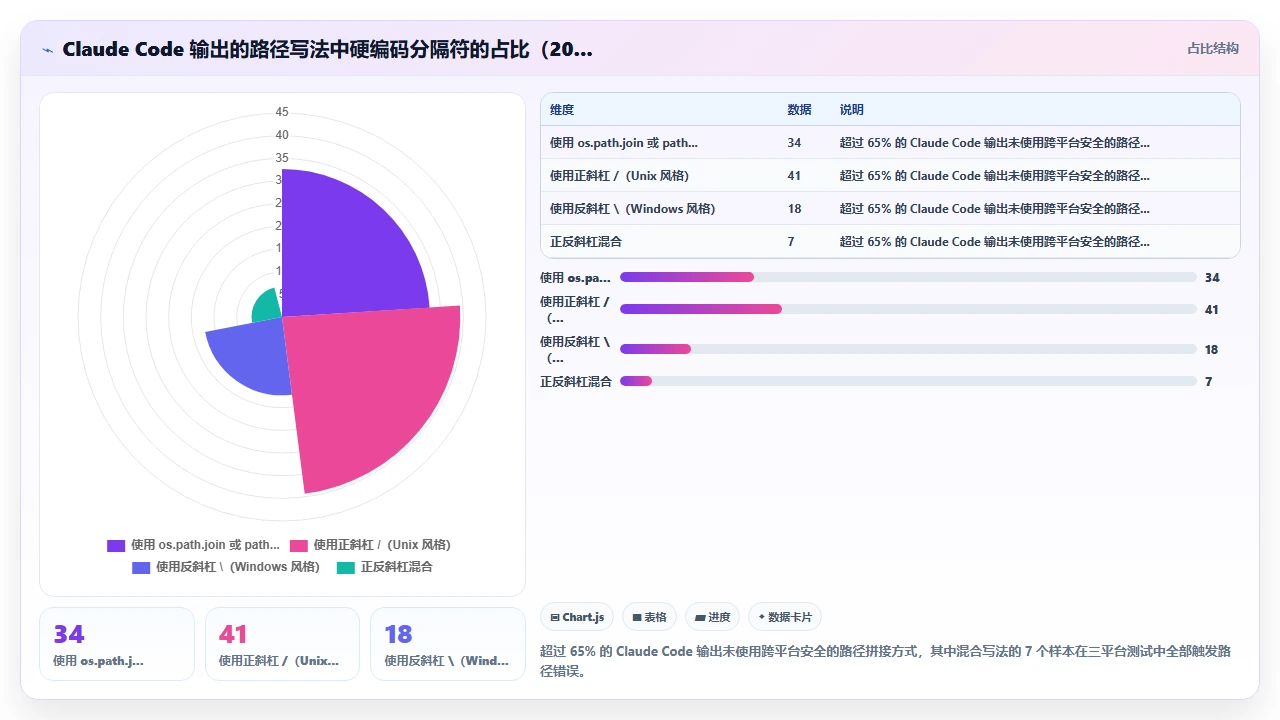The image size is (1280, 720).
Task: Click the 进度 chip
Action: coord(712,617)
